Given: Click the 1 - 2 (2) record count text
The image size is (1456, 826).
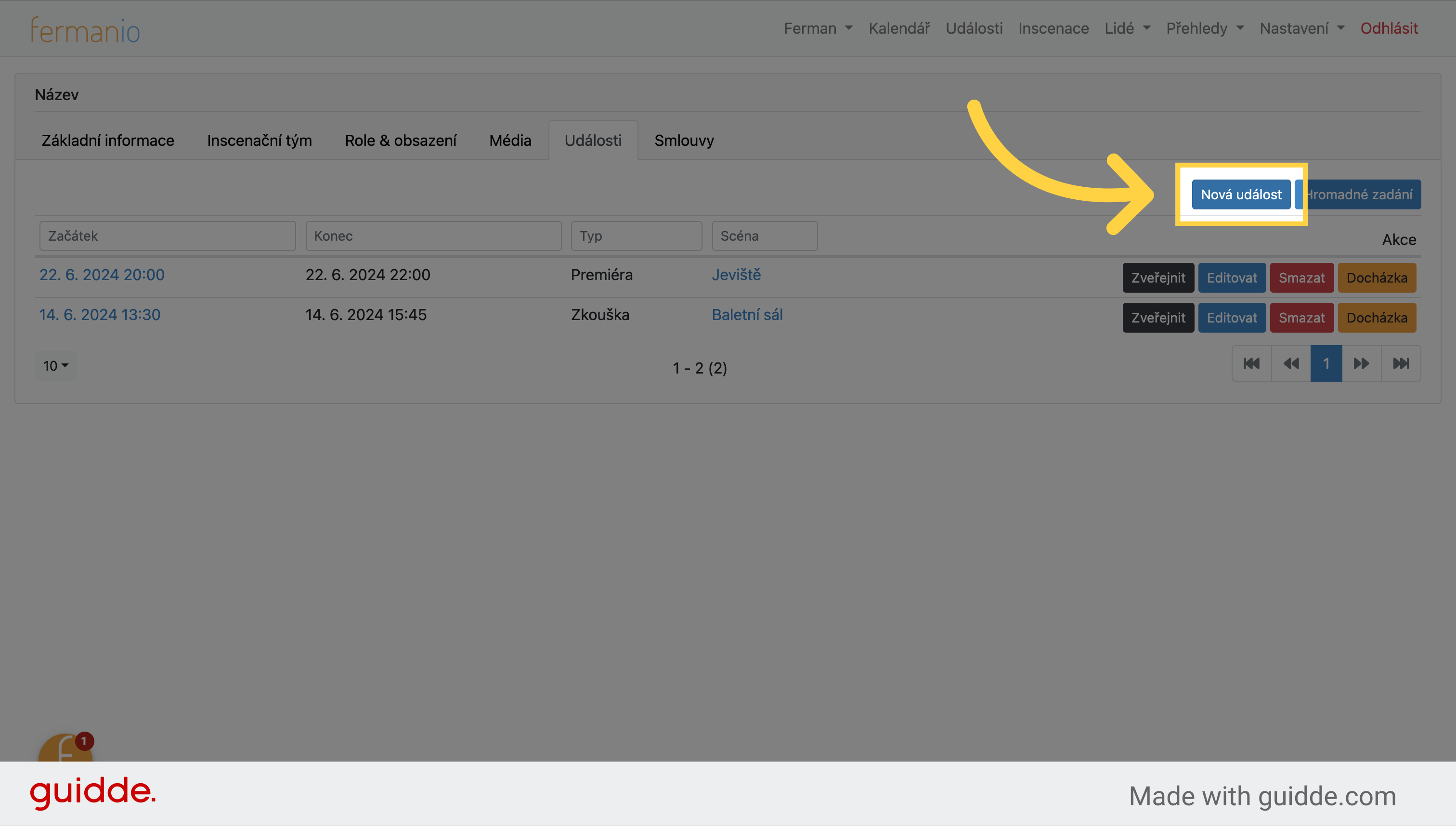Looking at the screenshot, I should pyautogui.click(x=700, y=368).
